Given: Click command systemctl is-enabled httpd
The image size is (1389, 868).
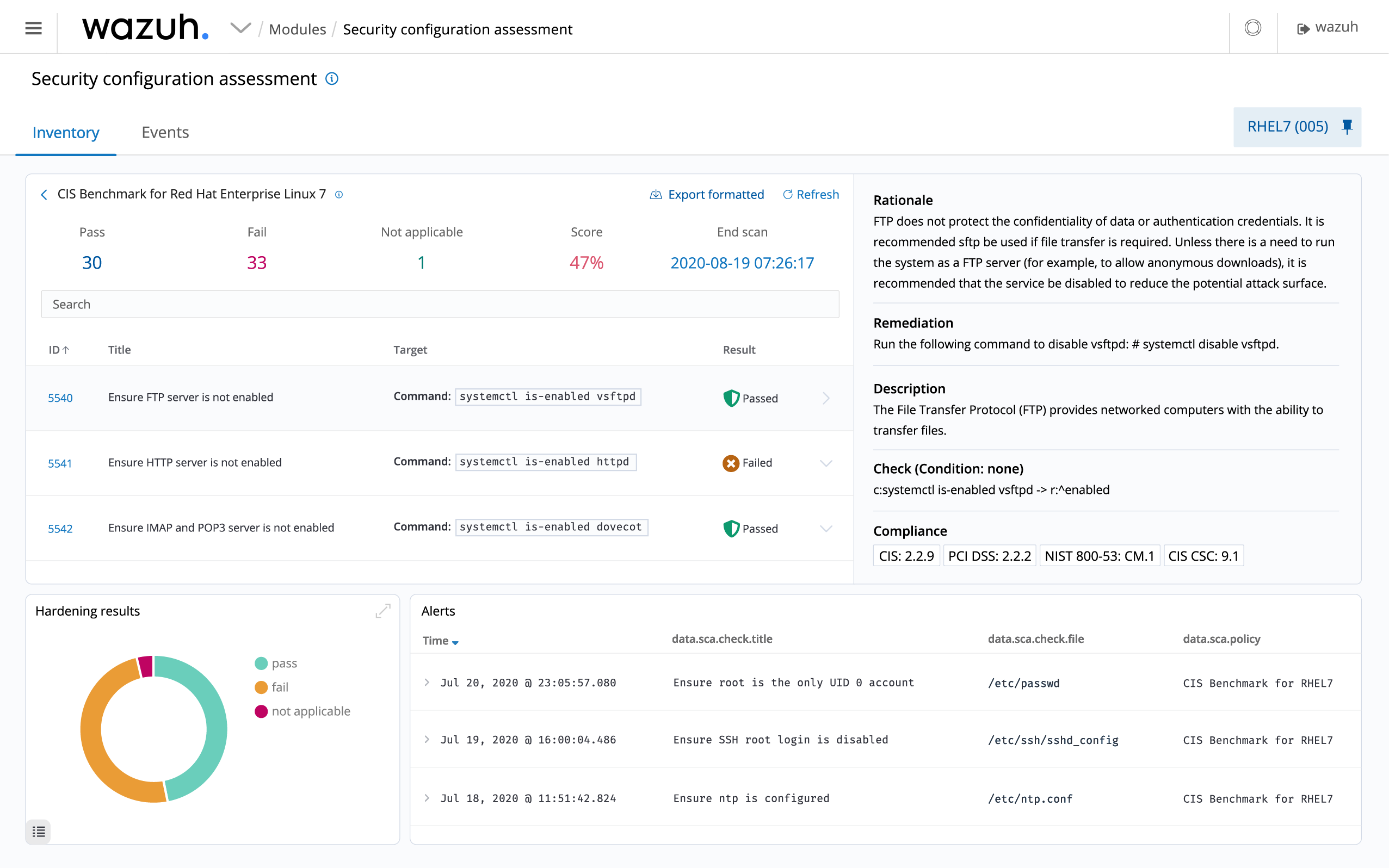Looking at the screenshot, I should [x=546, y=462].
